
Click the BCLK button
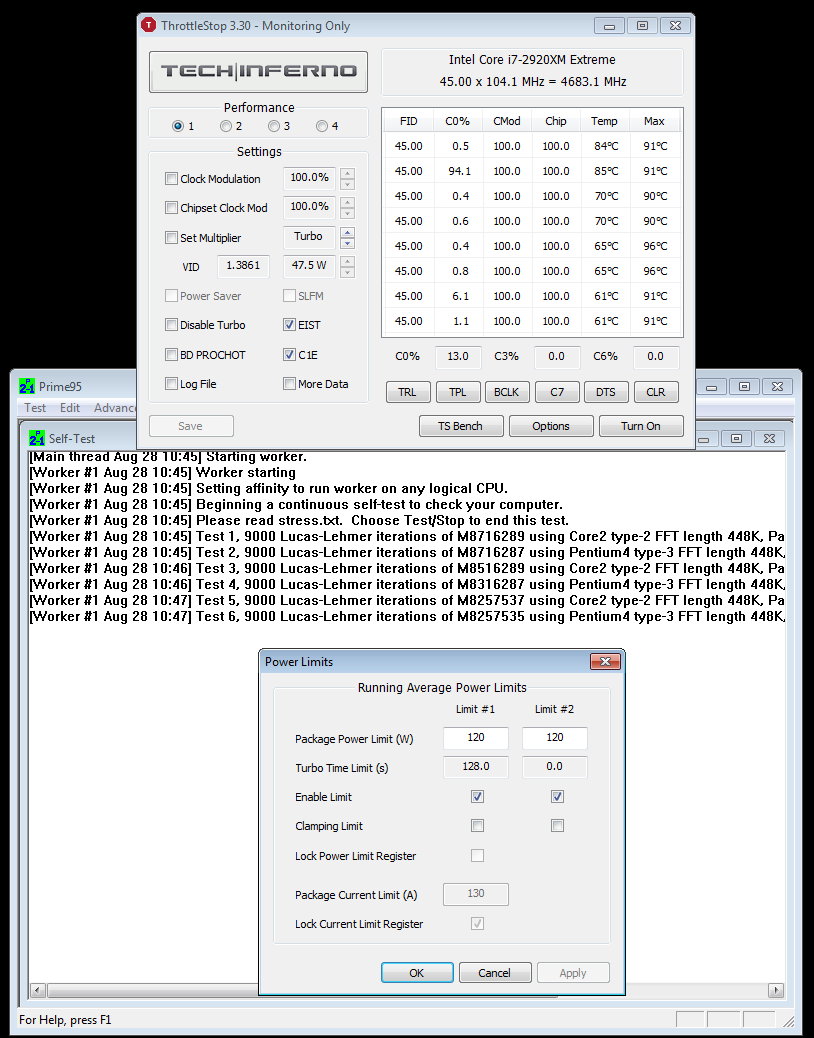pos(507,392)
